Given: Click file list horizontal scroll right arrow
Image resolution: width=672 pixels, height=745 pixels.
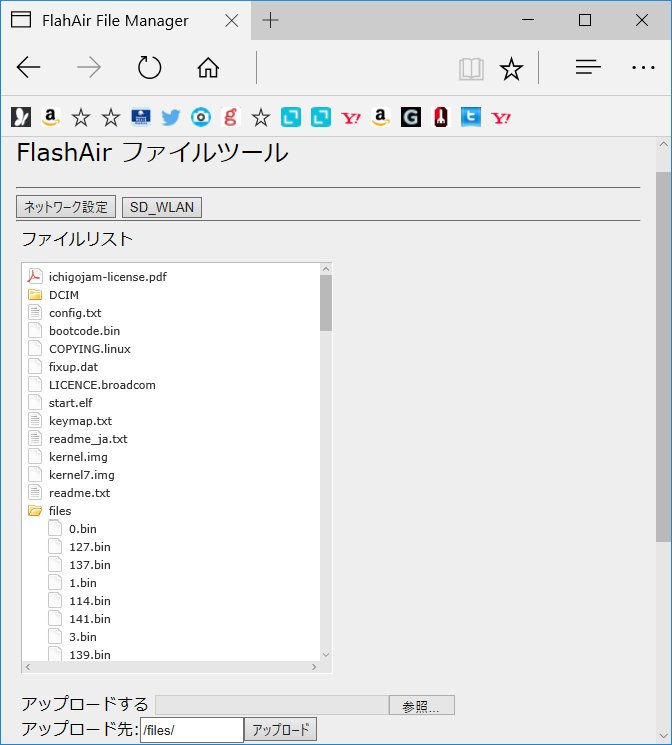Looking at the screenshot, I should pos(314,667).
